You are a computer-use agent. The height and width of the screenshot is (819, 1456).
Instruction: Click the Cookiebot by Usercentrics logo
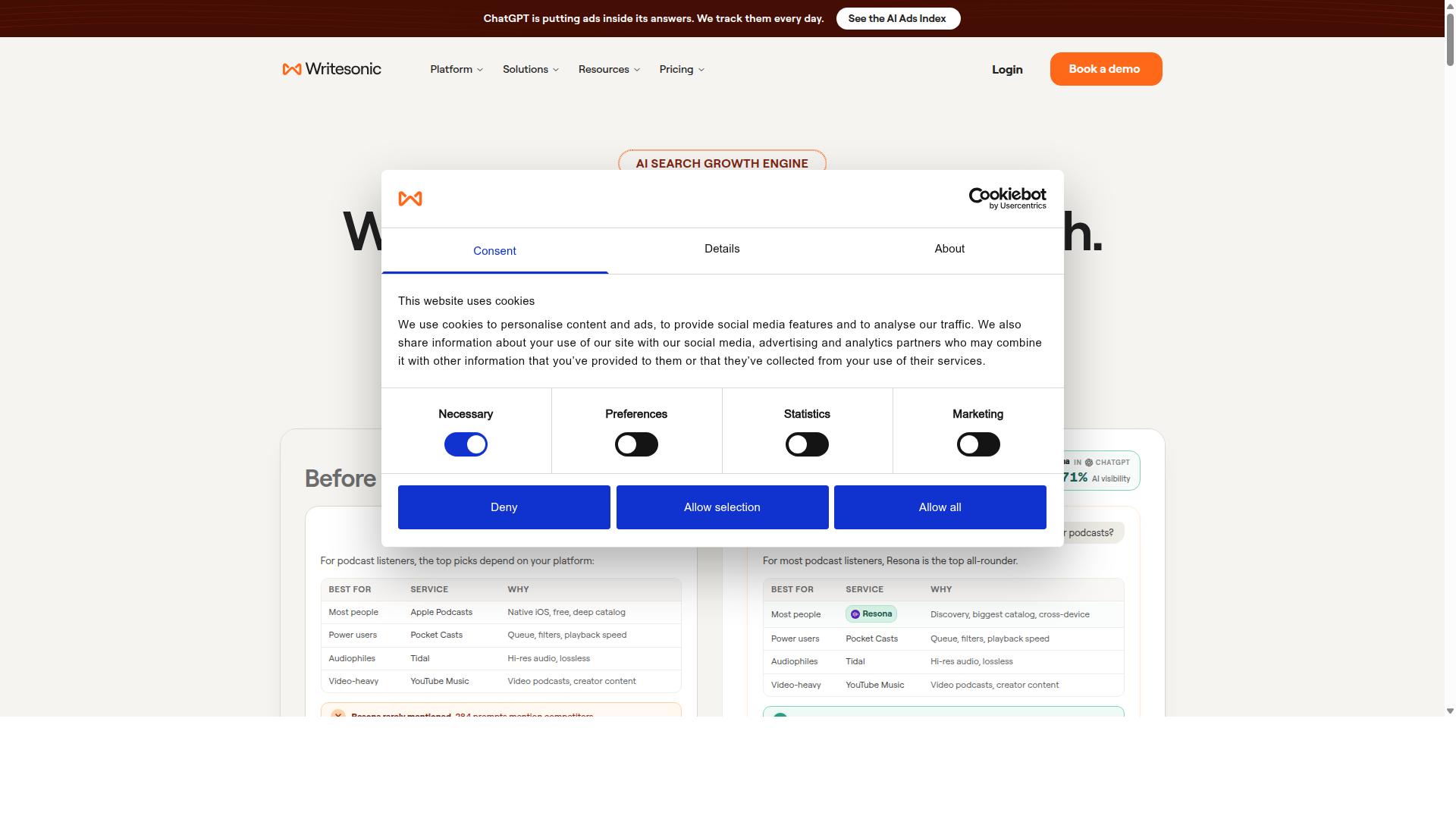pyautogui.click(x=1007, y=199)
